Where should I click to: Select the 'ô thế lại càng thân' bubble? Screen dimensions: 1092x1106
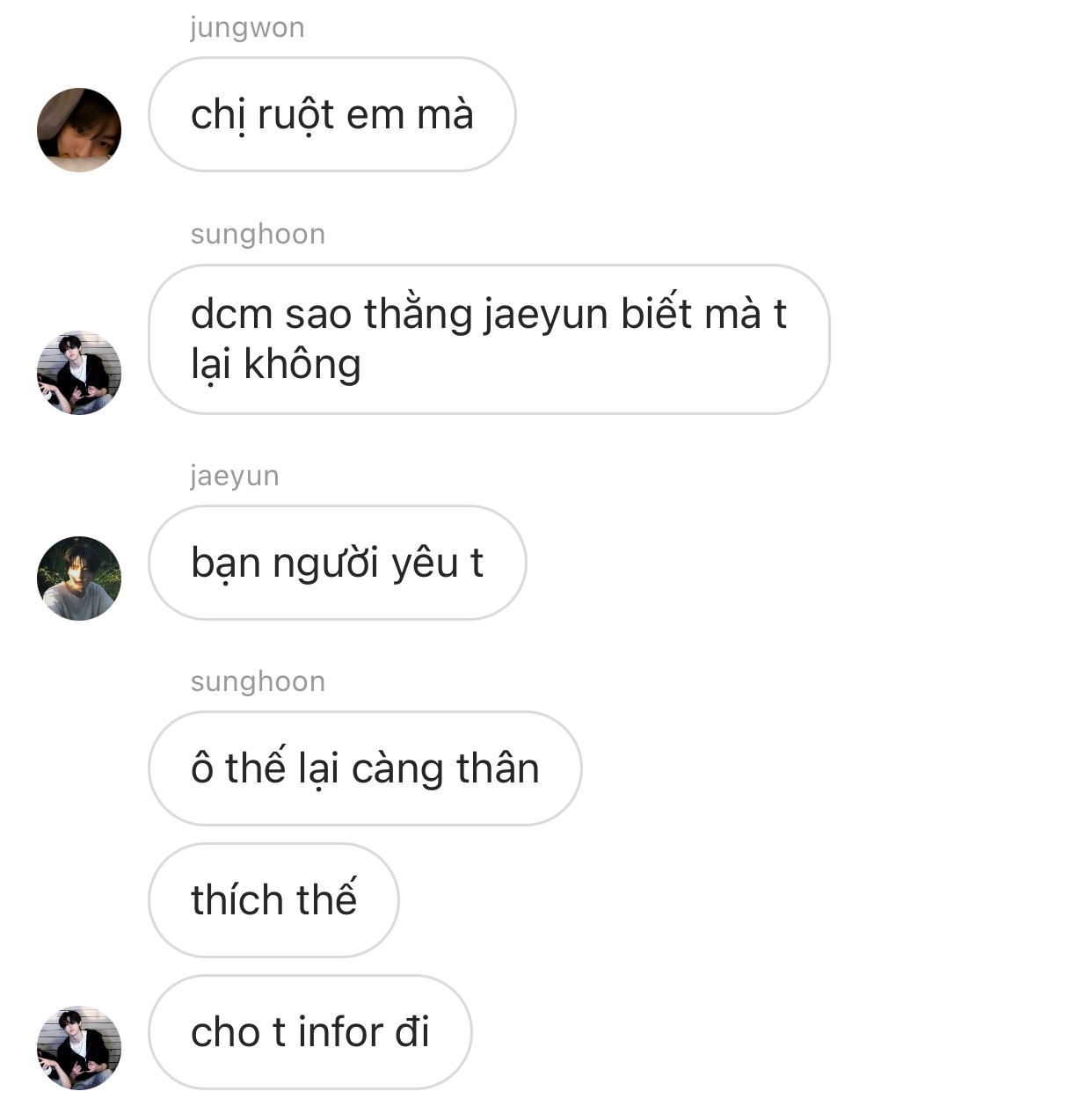pyautogui.click(x=365, y=768)
